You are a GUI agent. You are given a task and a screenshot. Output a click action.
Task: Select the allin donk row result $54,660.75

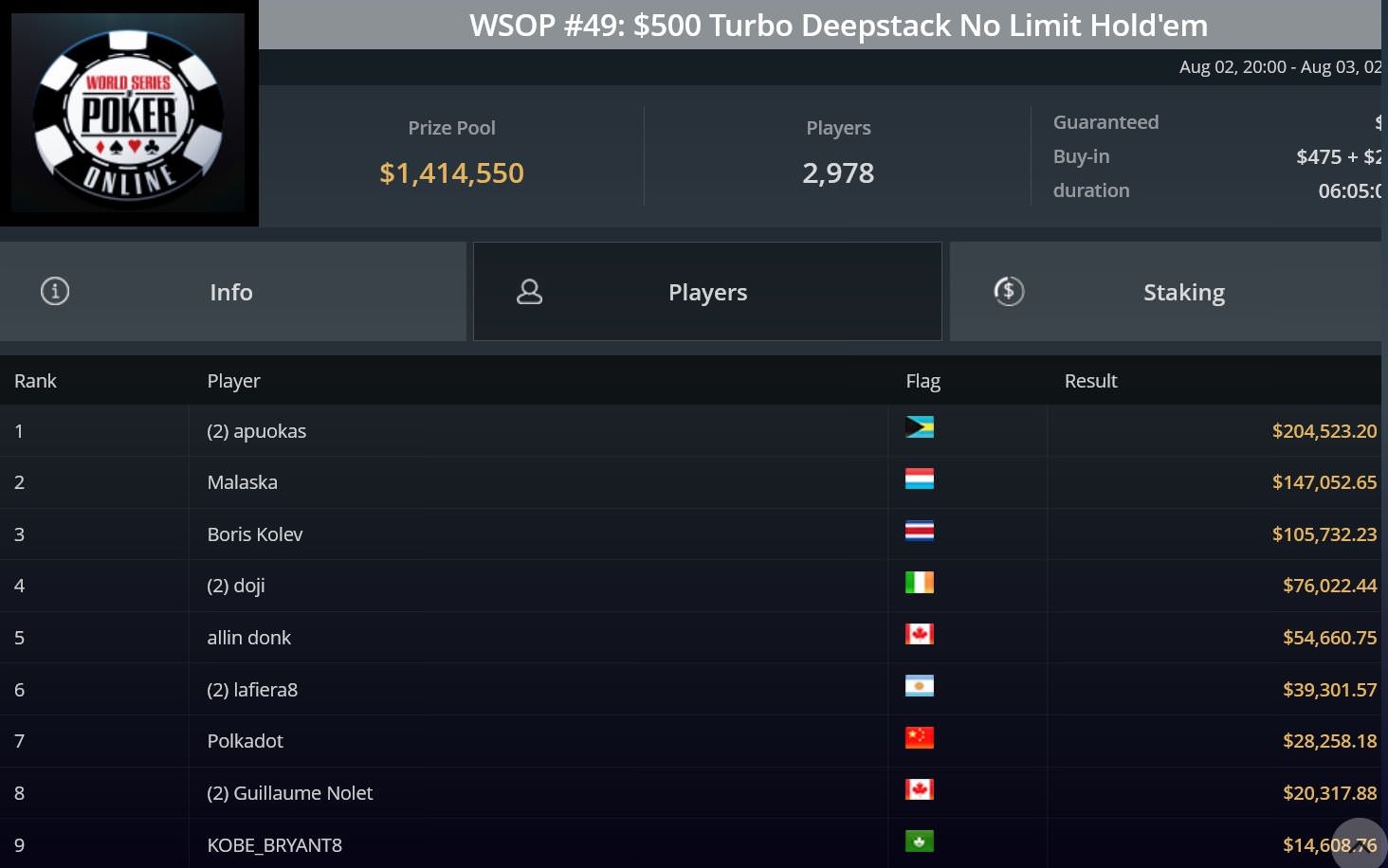[x=1329, y=638]
